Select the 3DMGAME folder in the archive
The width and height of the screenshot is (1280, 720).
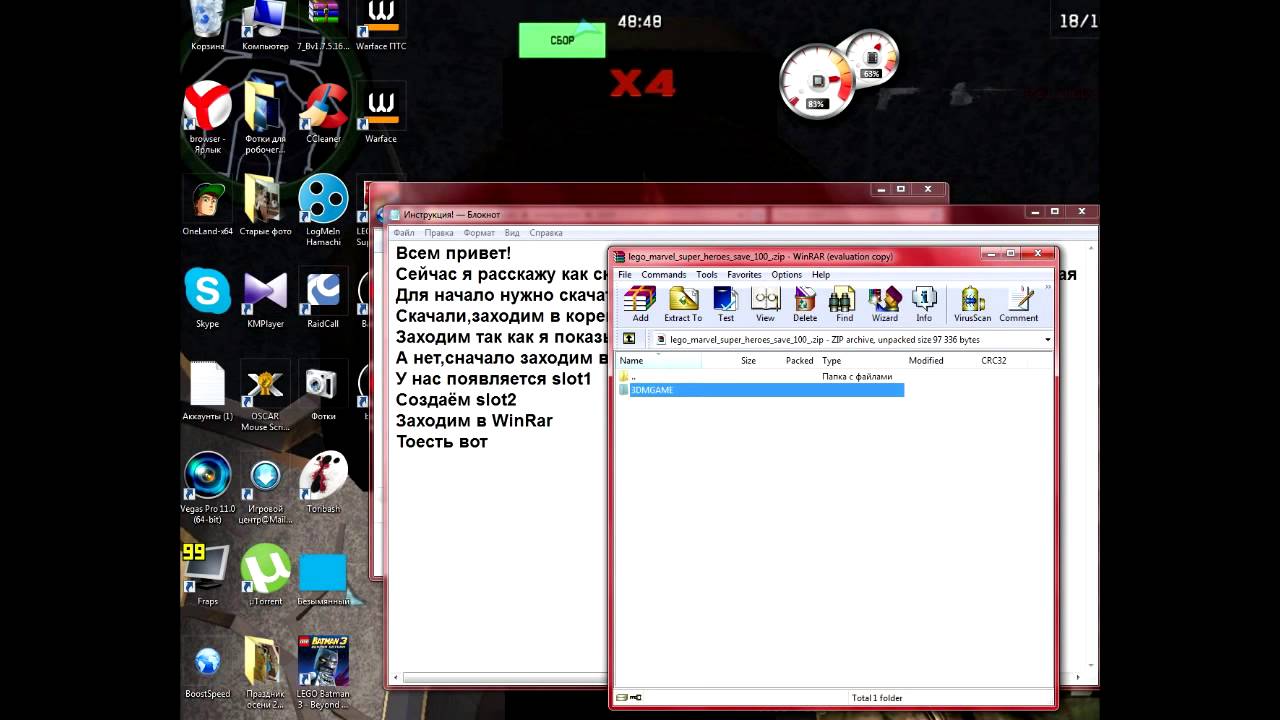[x=760, y=390]
